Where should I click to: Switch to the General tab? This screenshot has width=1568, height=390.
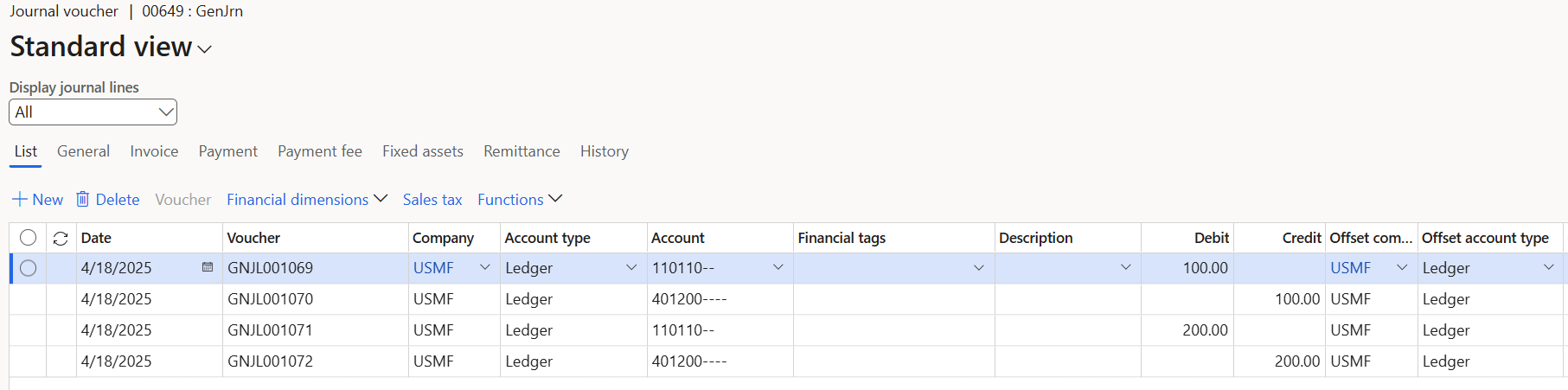83,151
